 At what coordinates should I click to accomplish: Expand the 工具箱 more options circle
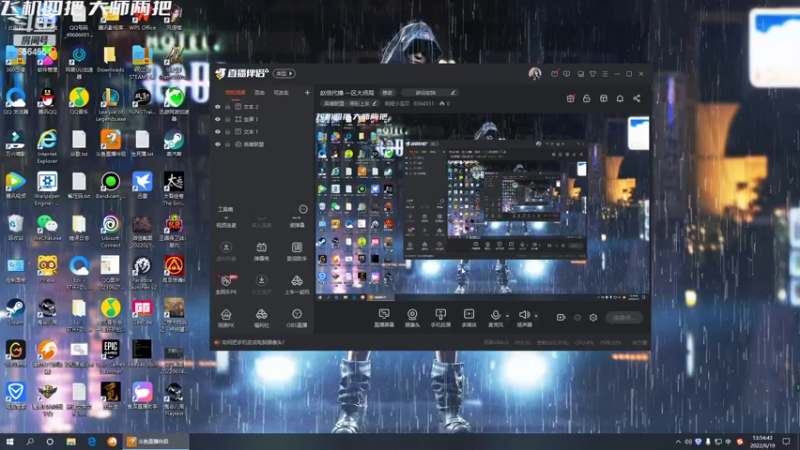tap(303, 209)
